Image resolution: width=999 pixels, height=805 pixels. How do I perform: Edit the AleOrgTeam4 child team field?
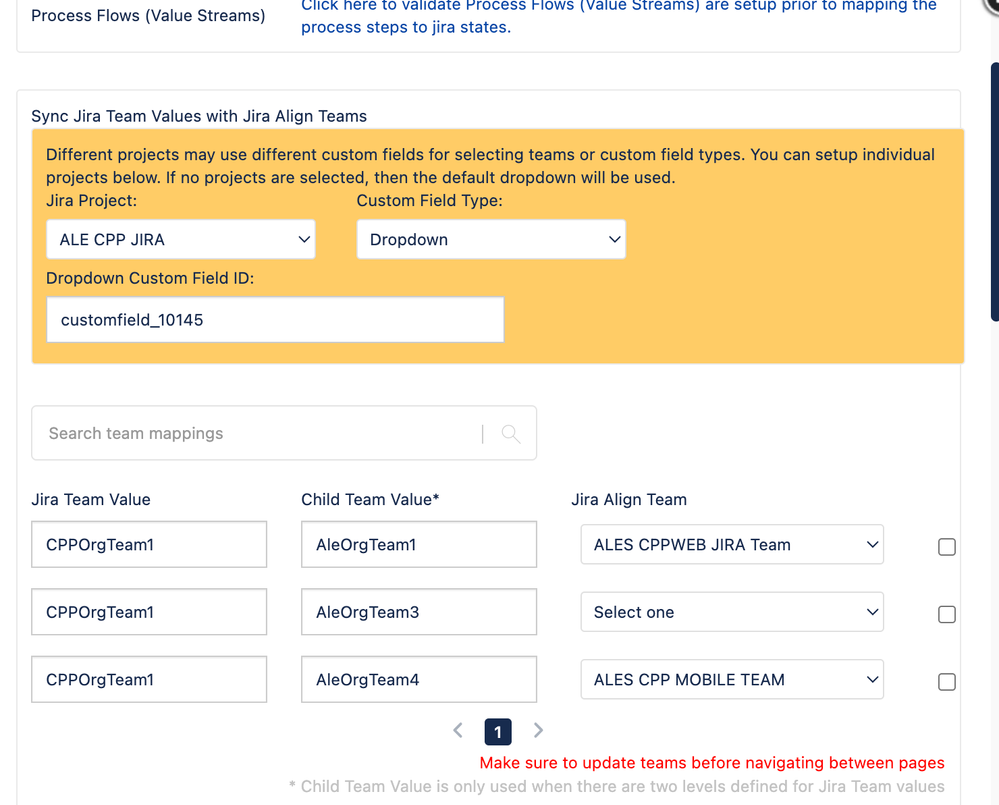tap(419, 680)
